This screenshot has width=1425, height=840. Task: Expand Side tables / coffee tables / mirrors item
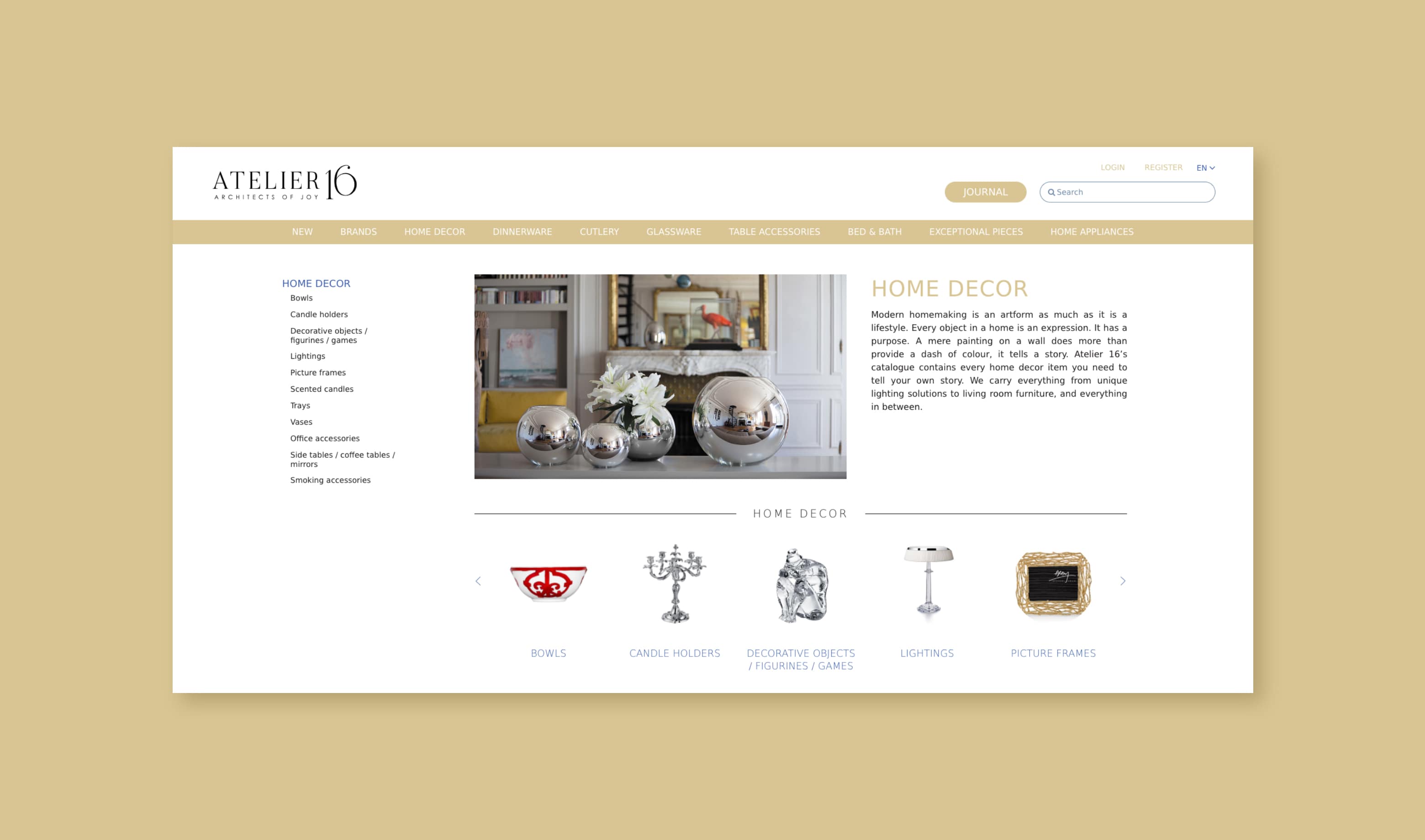(343, 459)
